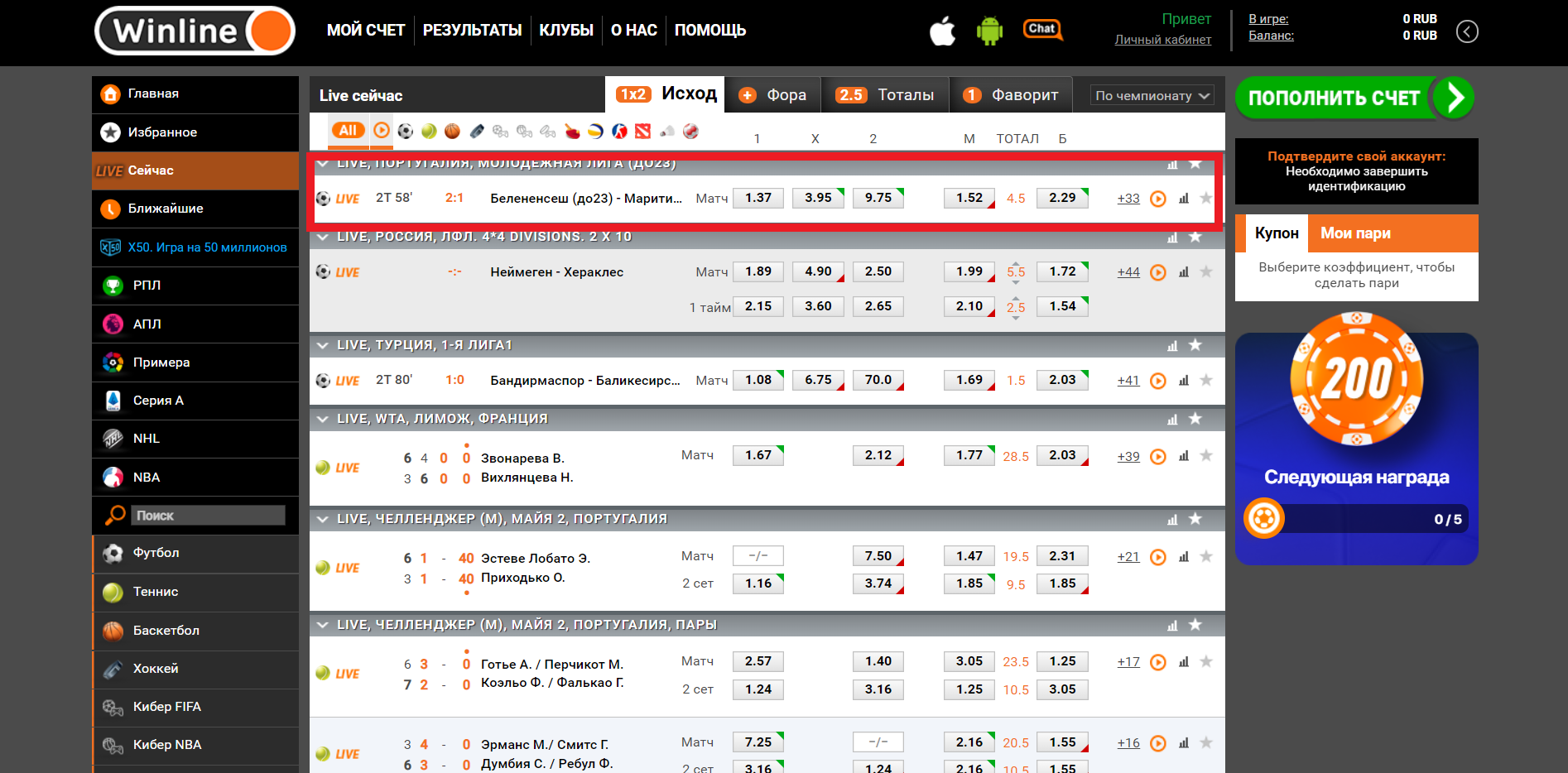Image resolution: width=1568 pixels, height=773 pixels.
Task: Bet on odds 70.0 for Баликесирспор win
Action: [878, 380]
